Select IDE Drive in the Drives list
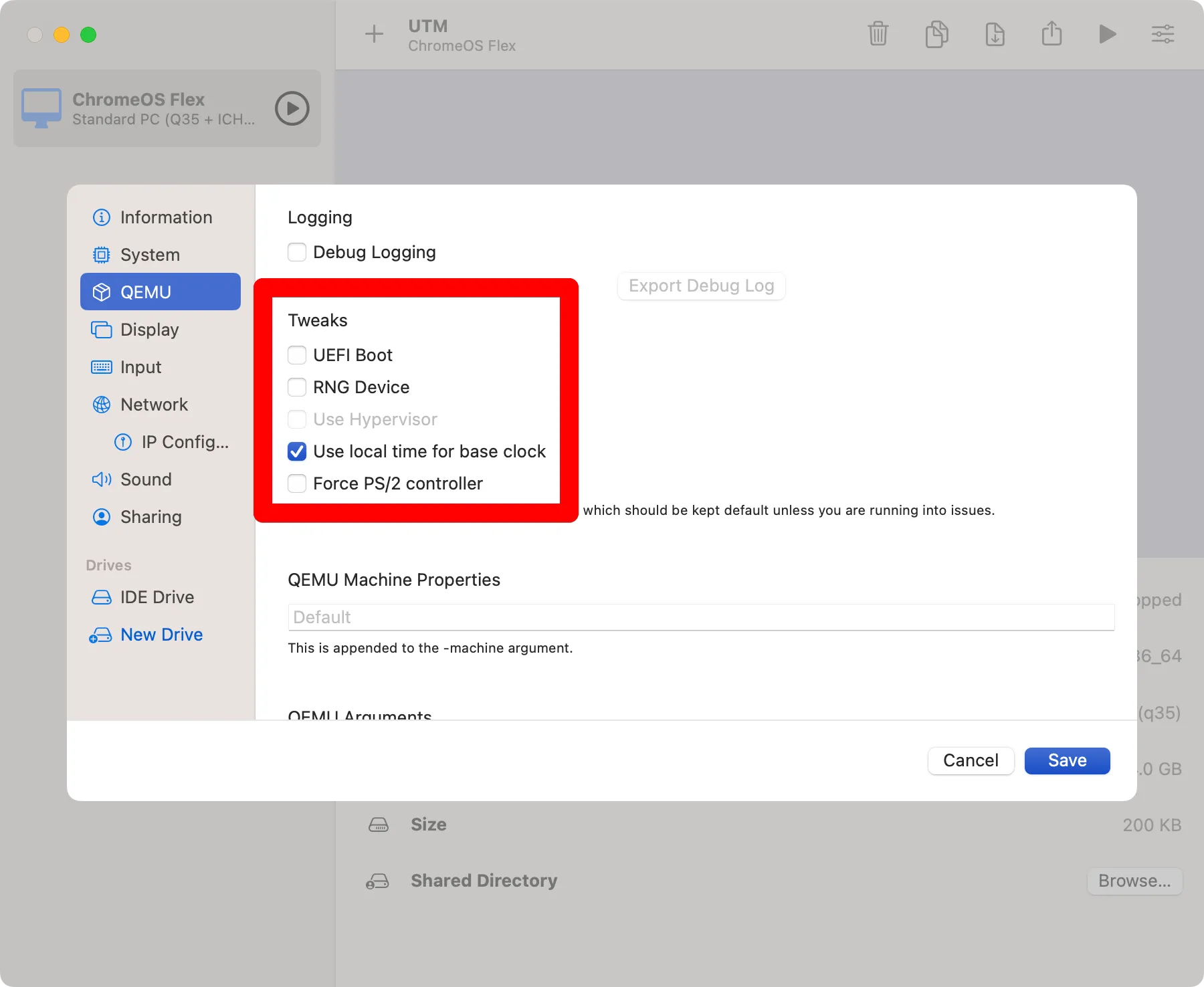Viewport: 1204px width, 987px height. (x=157, y=597)
